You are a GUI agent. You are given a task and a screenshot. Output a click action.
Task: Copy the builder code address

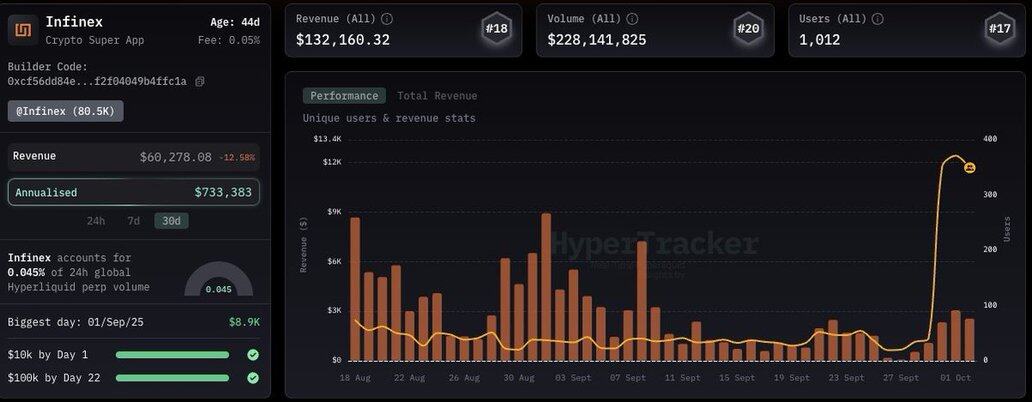[200, 82]
